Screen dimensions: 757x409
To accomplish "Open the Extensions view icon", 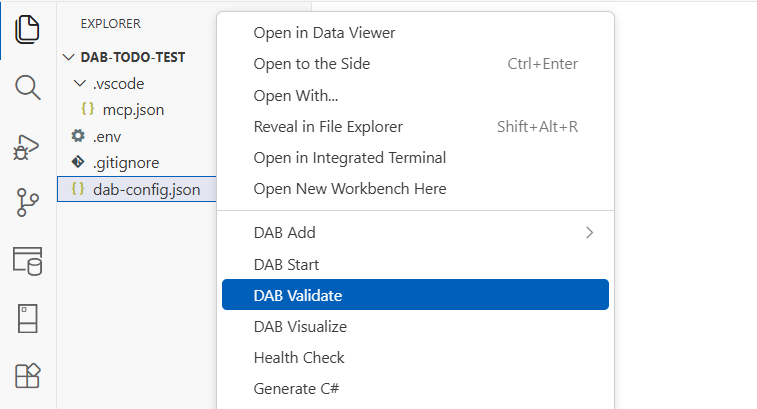I will point(27,376).
